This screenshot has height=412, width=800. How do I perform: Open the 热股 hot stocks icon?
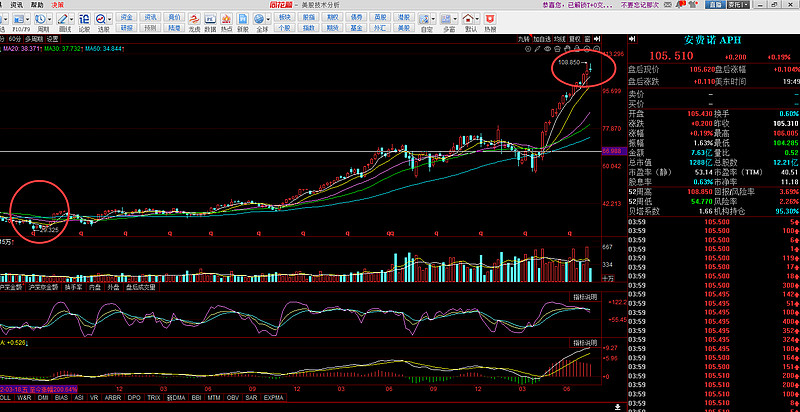[x=490, y=19]
